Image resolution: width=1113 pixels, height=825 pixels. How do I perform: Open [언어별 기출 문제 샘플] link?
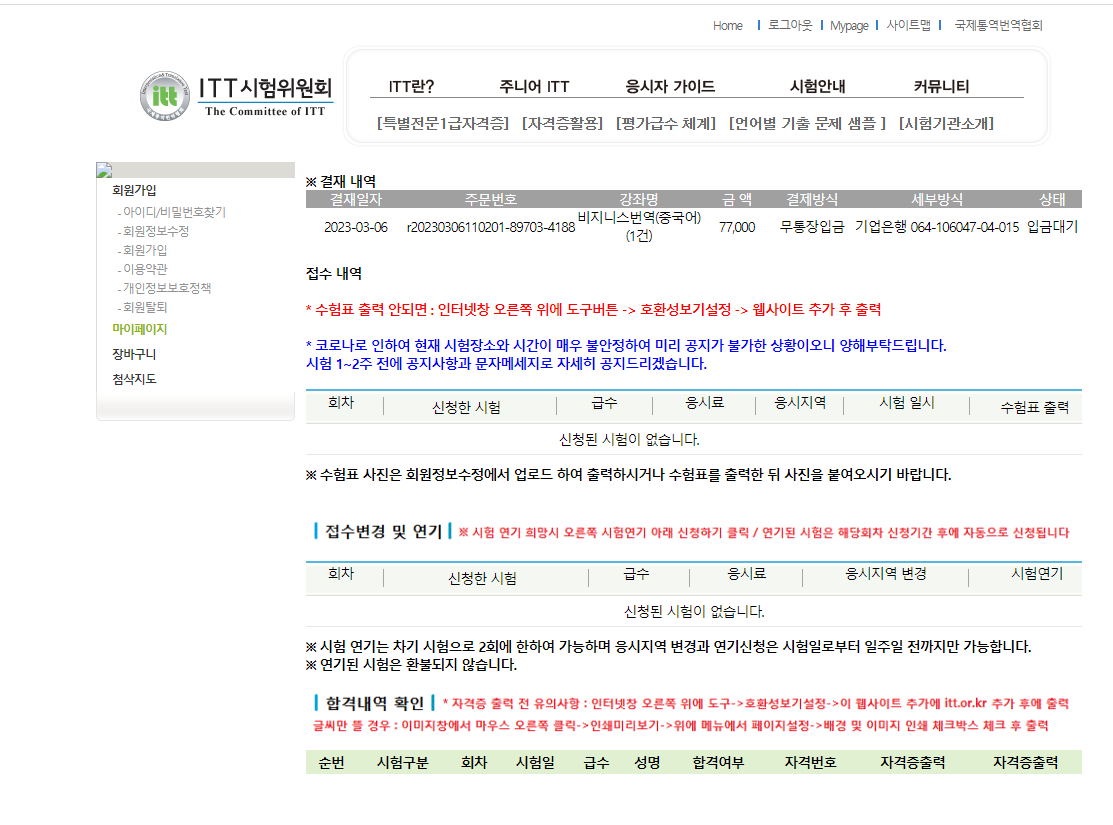coord(807,124)
